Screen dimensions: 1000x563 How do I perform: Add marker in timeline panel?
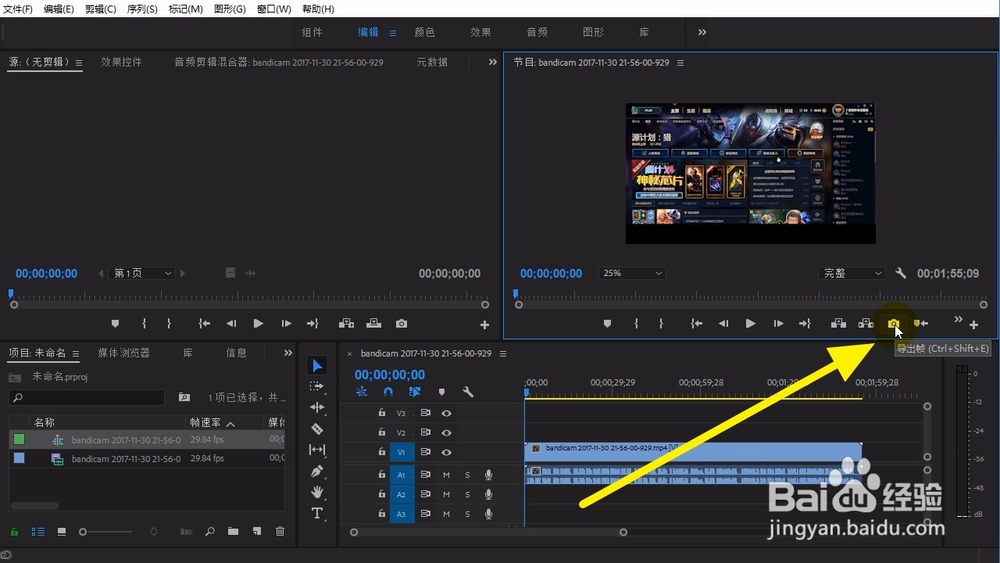click(441, 392)
